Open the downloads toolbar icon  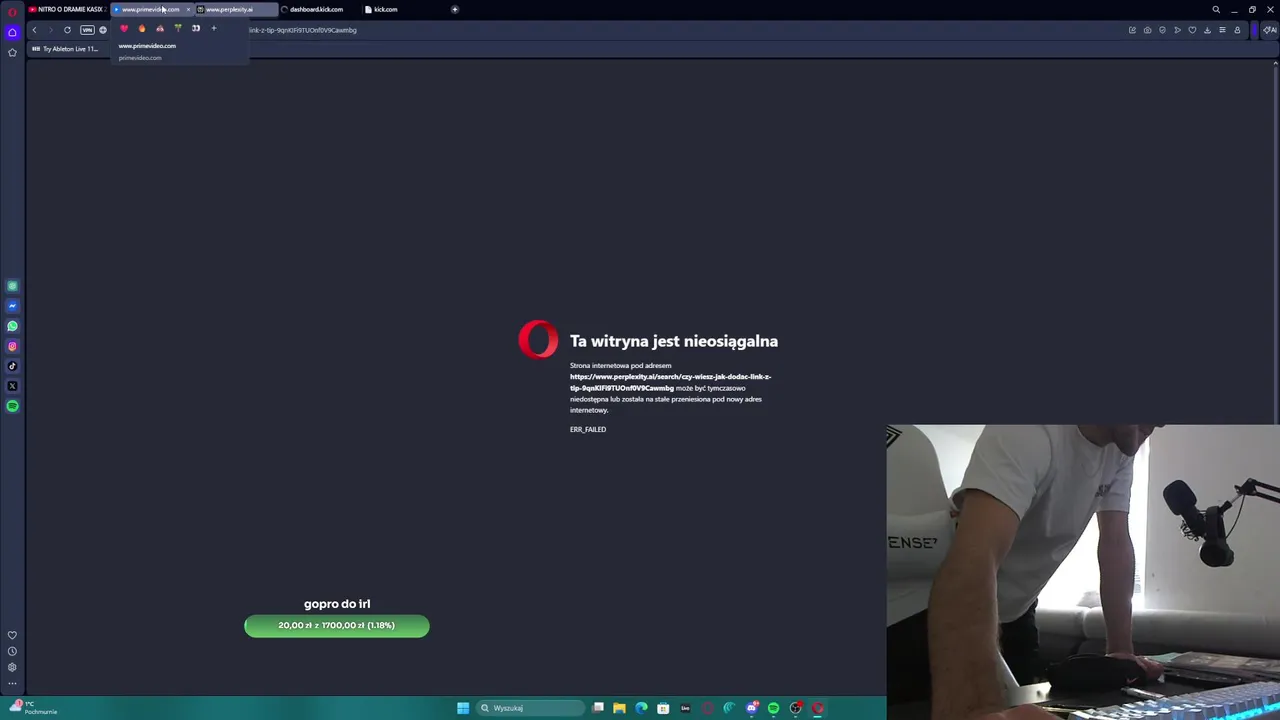click(x=1207, y=30)
